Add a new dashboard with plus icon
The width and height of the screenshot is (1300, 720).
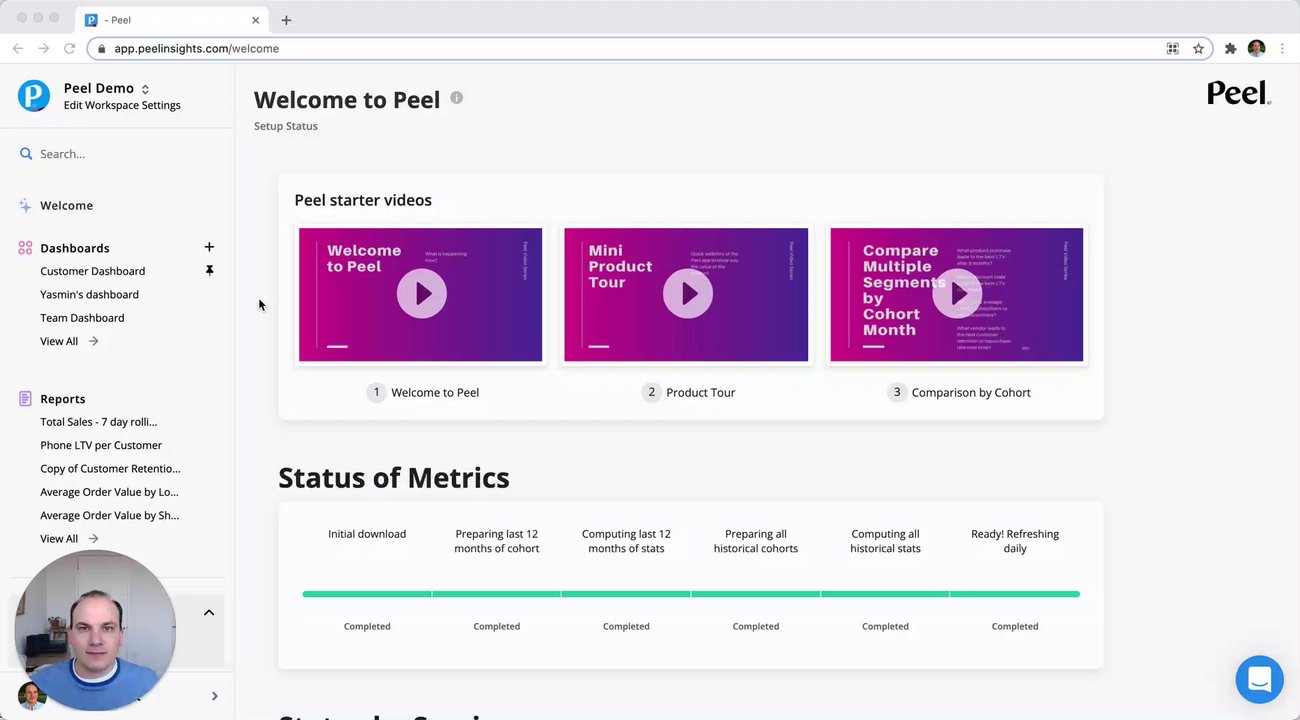[209, 247]
